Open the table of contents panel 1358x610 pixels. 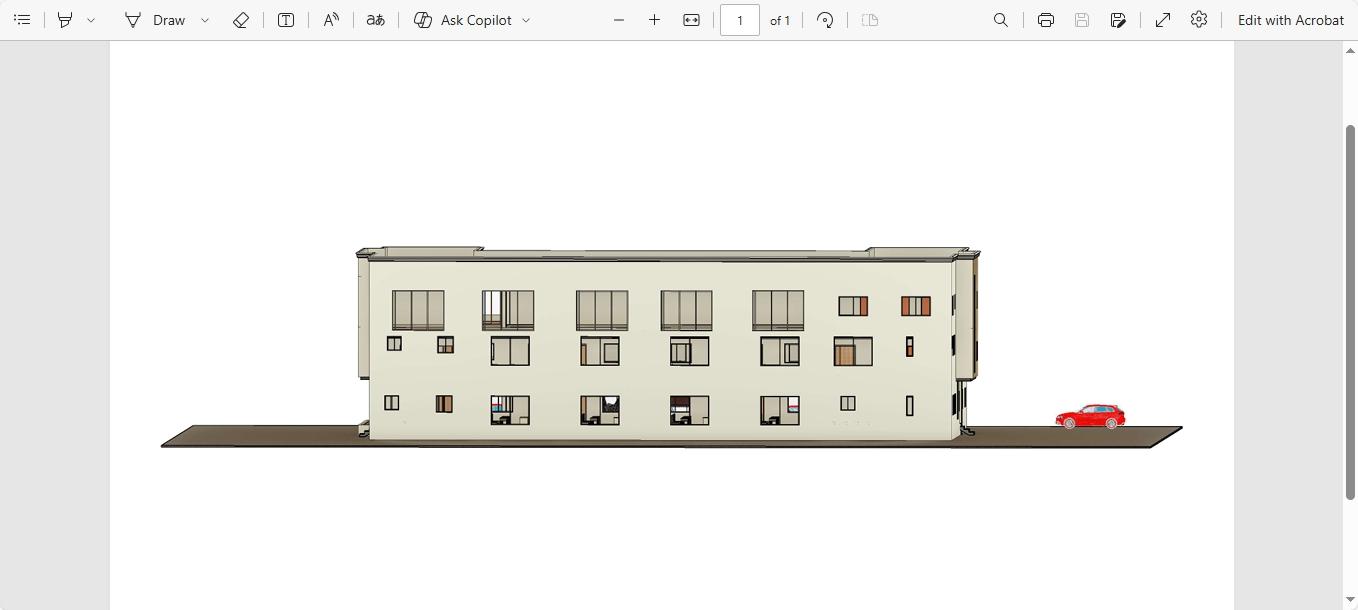click(22, 20)
